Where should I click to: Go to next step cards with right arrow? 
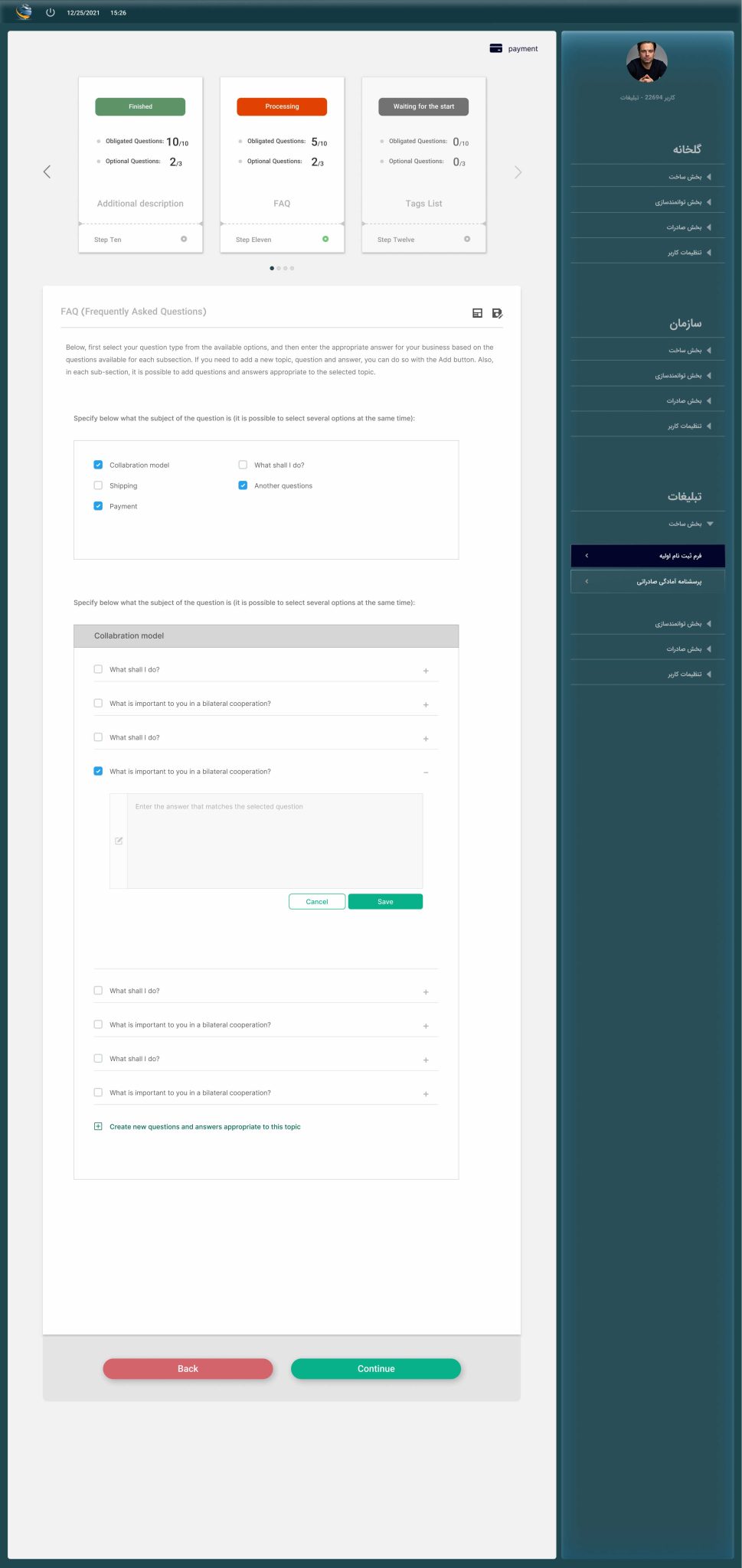coord(518,171)
